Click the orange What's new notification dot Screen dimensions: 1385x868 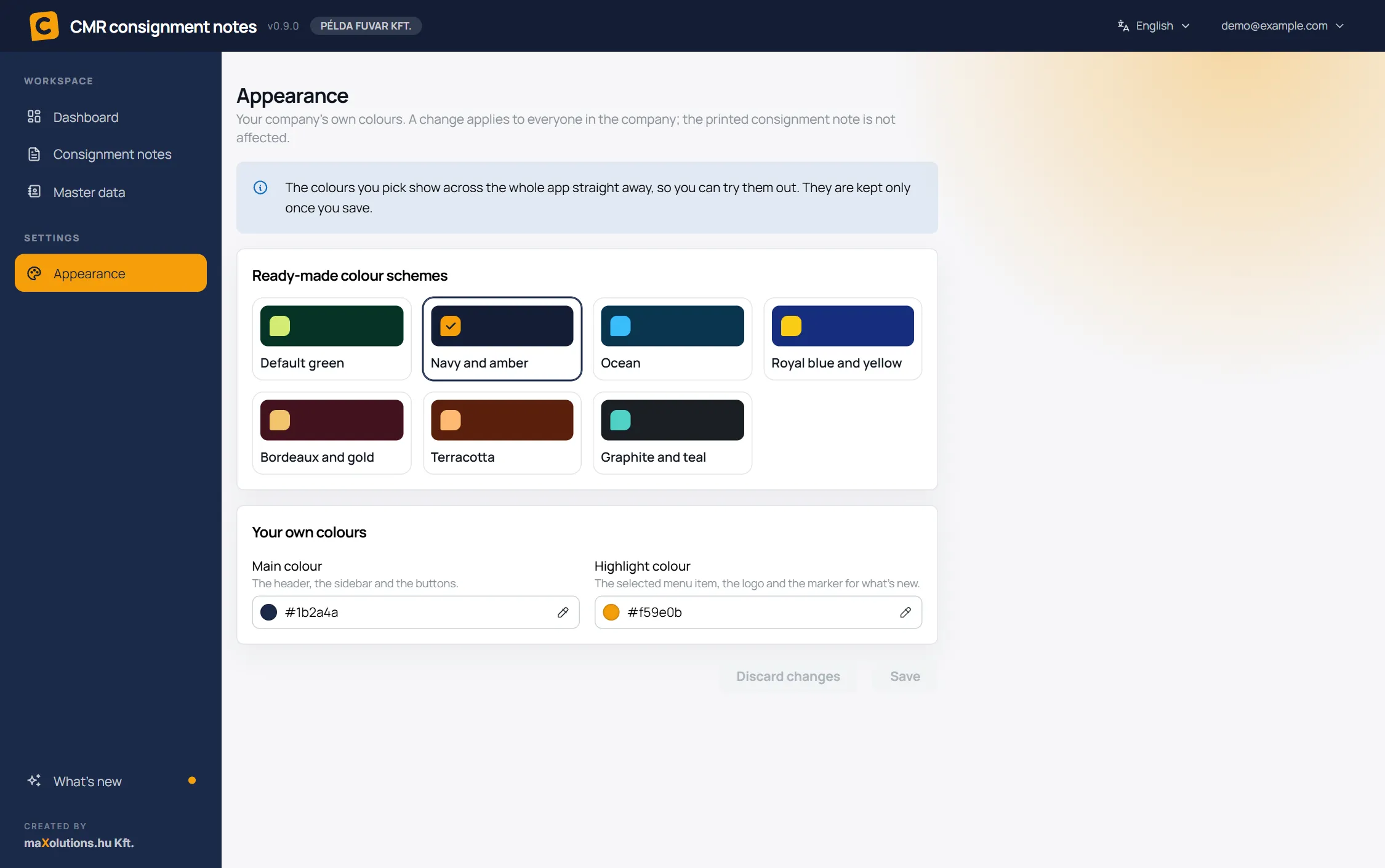click(x=192, y=781)
